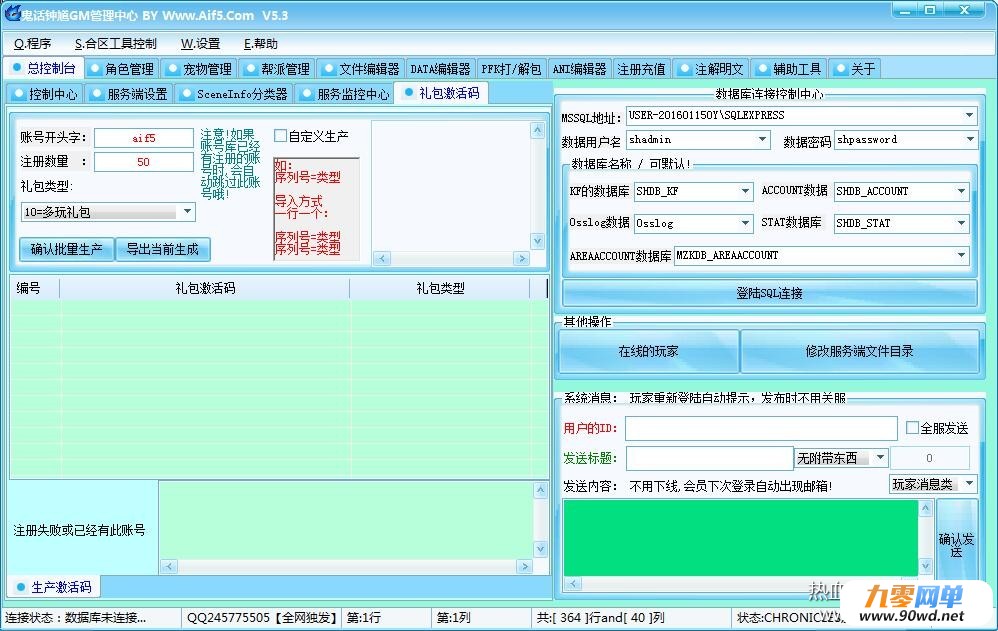The width and height of the screenshot is (998, 631).
Task: Go to the 注册充值 tab
Action: 642,69
